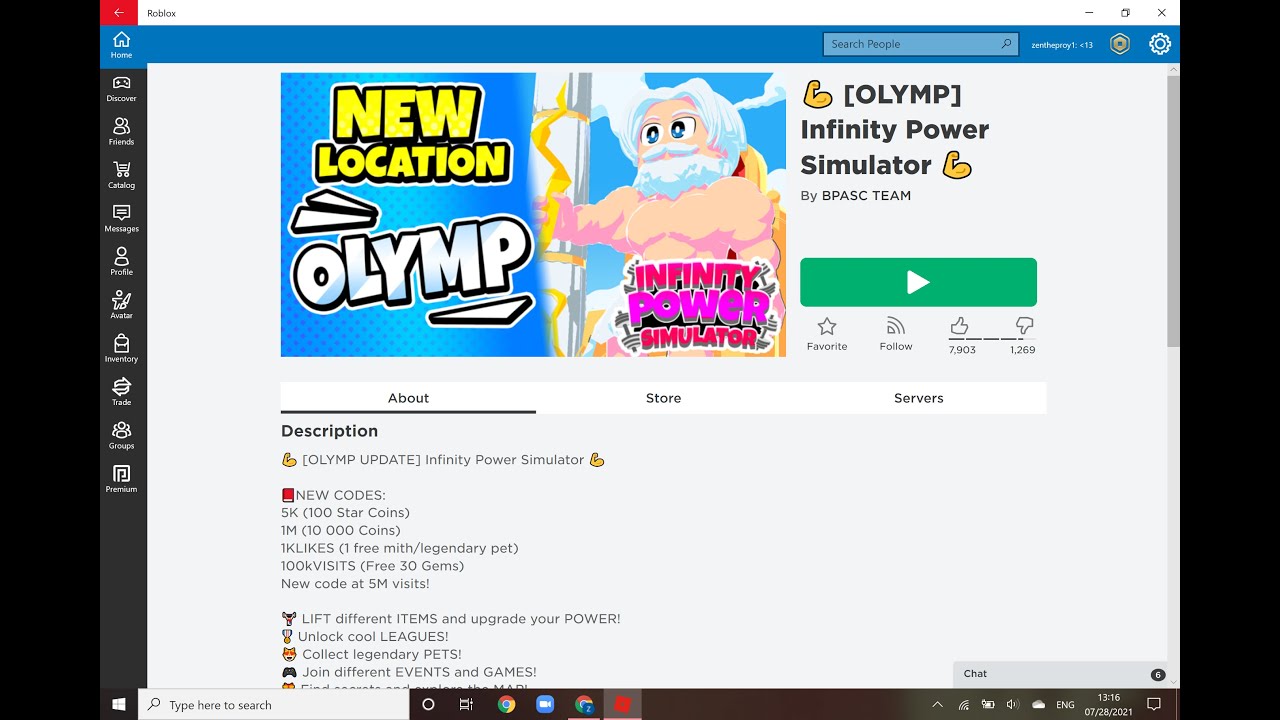Click the 1,269 dislikes count
Image resolution: width=1280 pixels, height=720 pixels.
[x=1022, y=350]
